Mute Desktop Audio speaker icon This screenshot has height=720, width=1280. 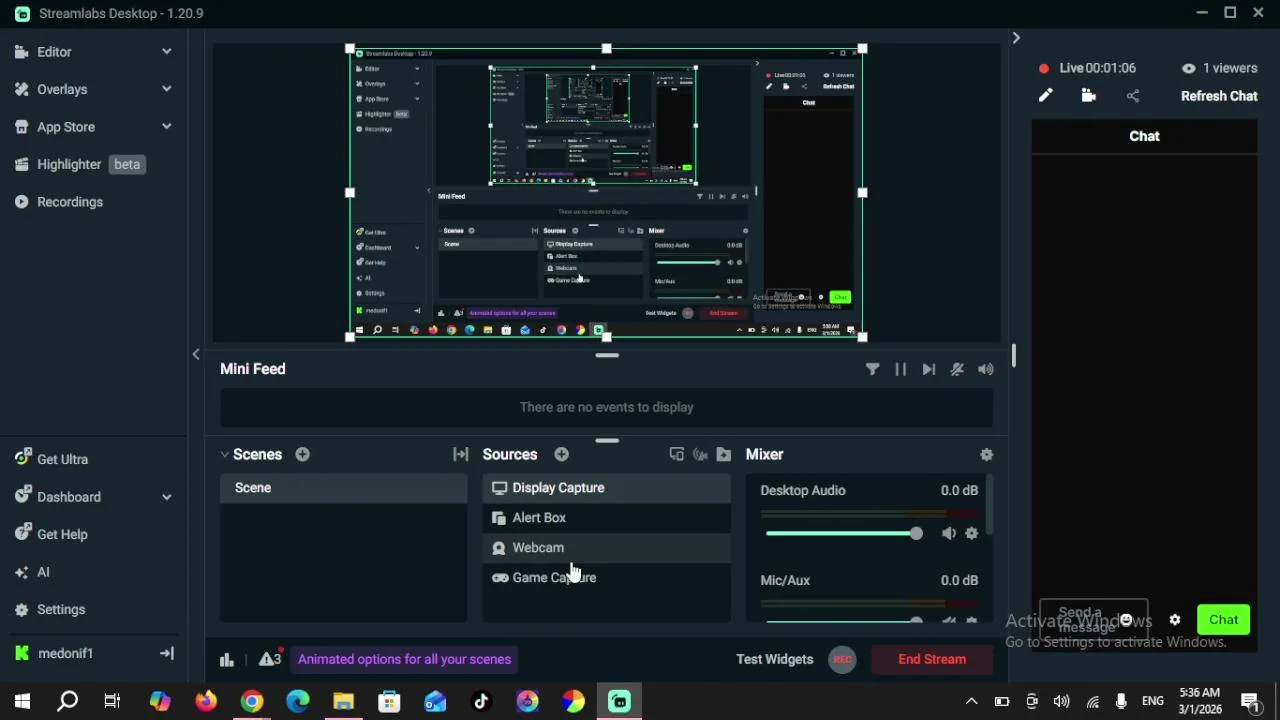tap(948, 533)
